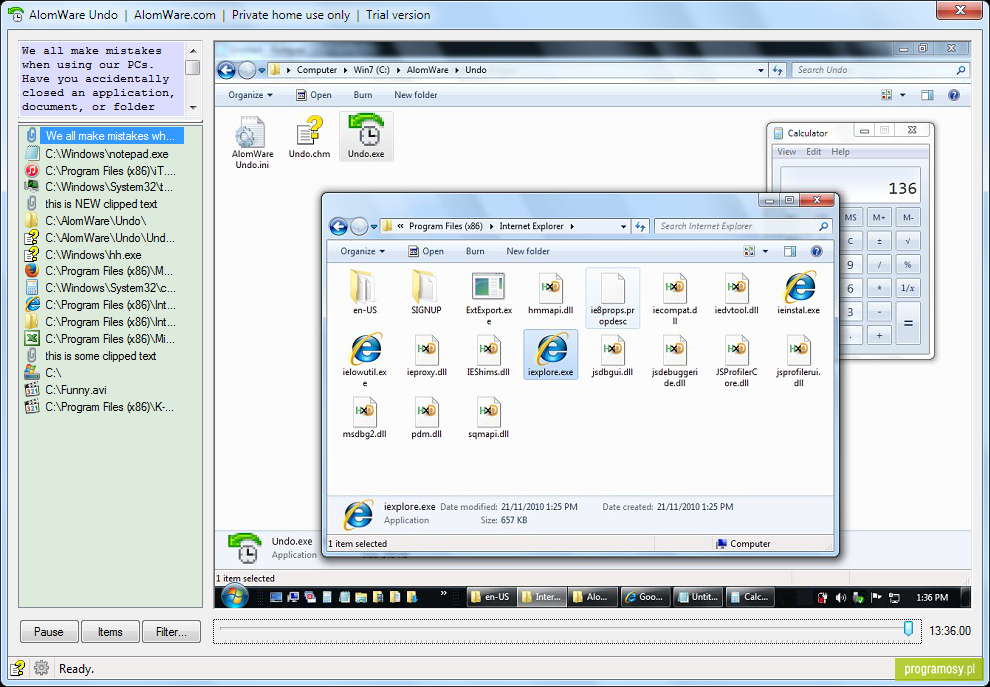Select the ExtExport.exe file icon
990x687 pixels.
click(x=488, y=299)
